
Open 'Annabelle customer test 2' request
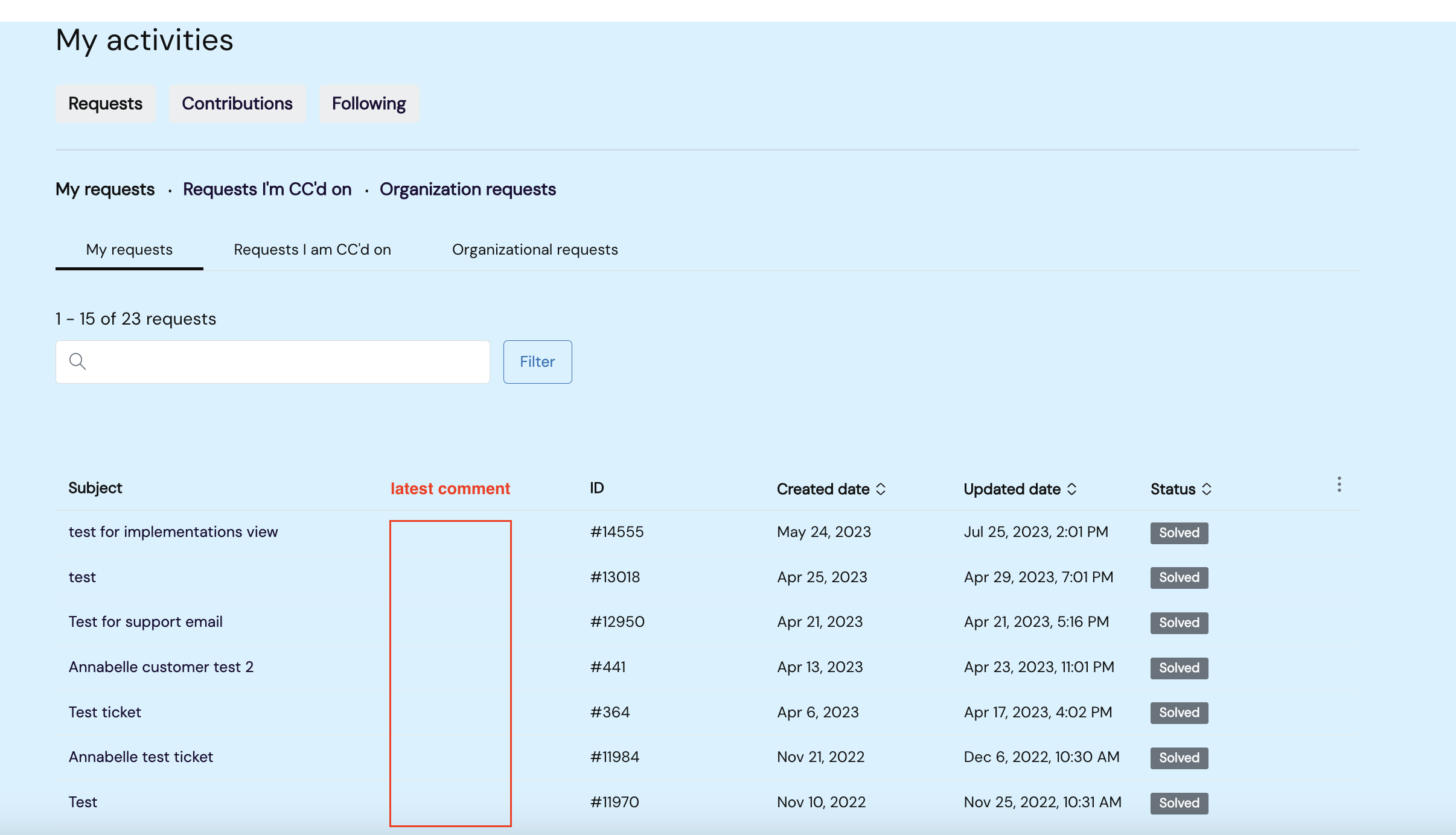tap(161, 667)
